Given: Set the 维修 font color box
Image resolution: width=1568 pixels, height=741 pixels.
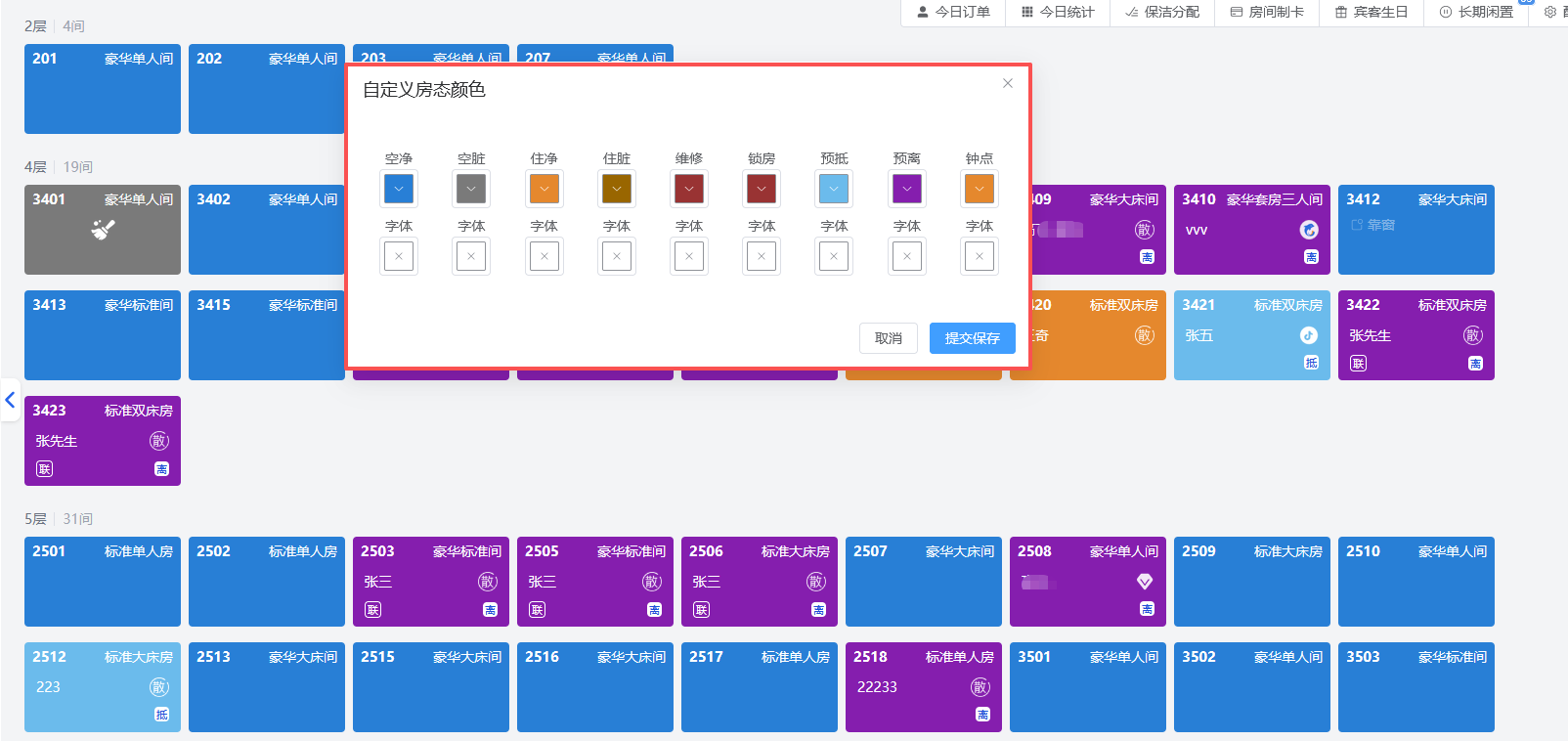Looking at the screenshot, I should (689, 256).
